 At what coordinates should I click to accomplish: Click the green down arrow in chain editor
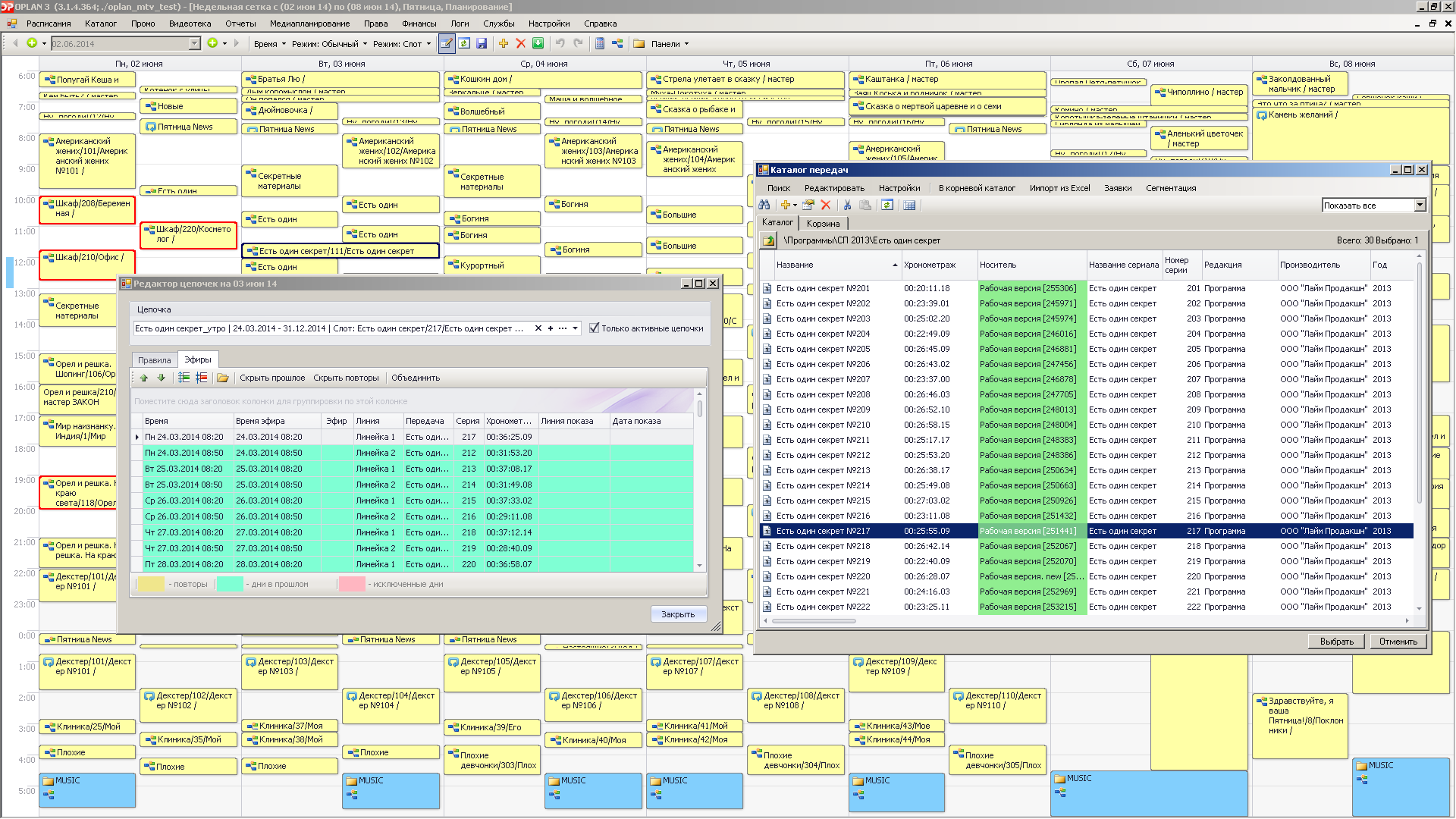(x=161, y=378)
